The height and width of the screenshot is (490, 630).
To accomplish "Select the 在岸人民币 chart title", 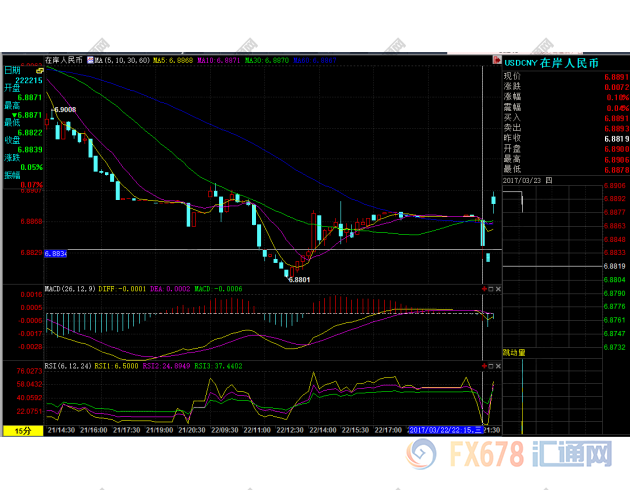I will coord(63,60).
